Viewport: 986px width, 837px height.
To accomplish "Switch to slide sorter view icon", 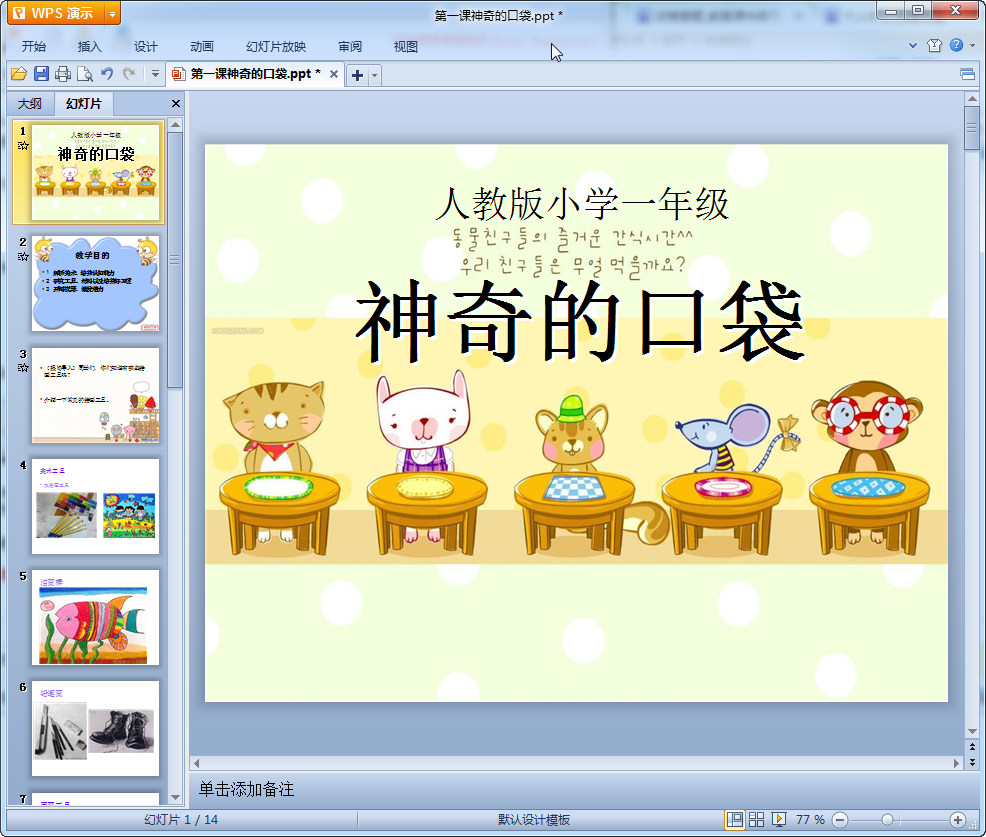I will tap(756, 819).
